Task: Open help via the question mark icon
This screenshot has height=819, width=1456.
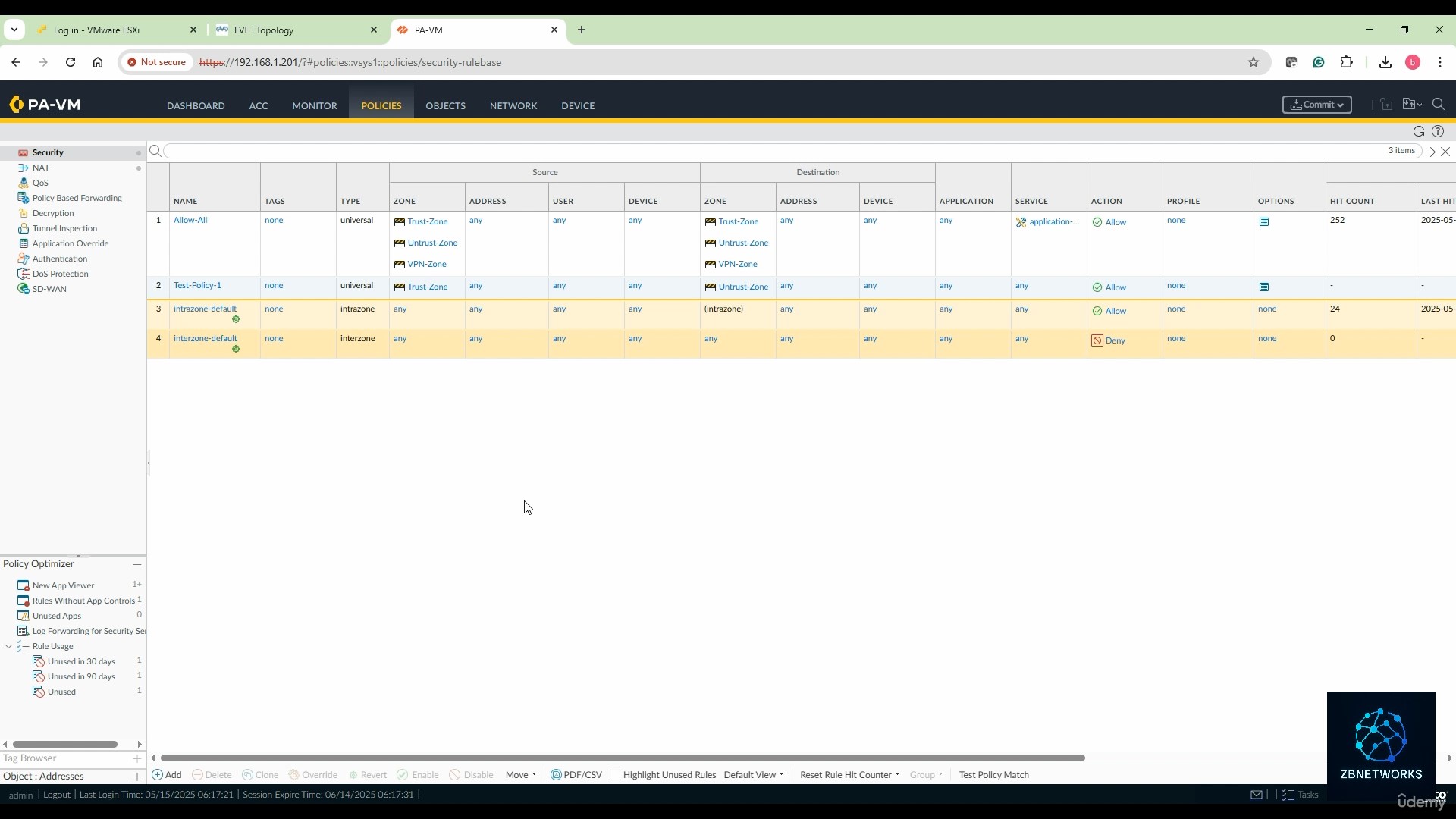Action: click(1438, 131)
